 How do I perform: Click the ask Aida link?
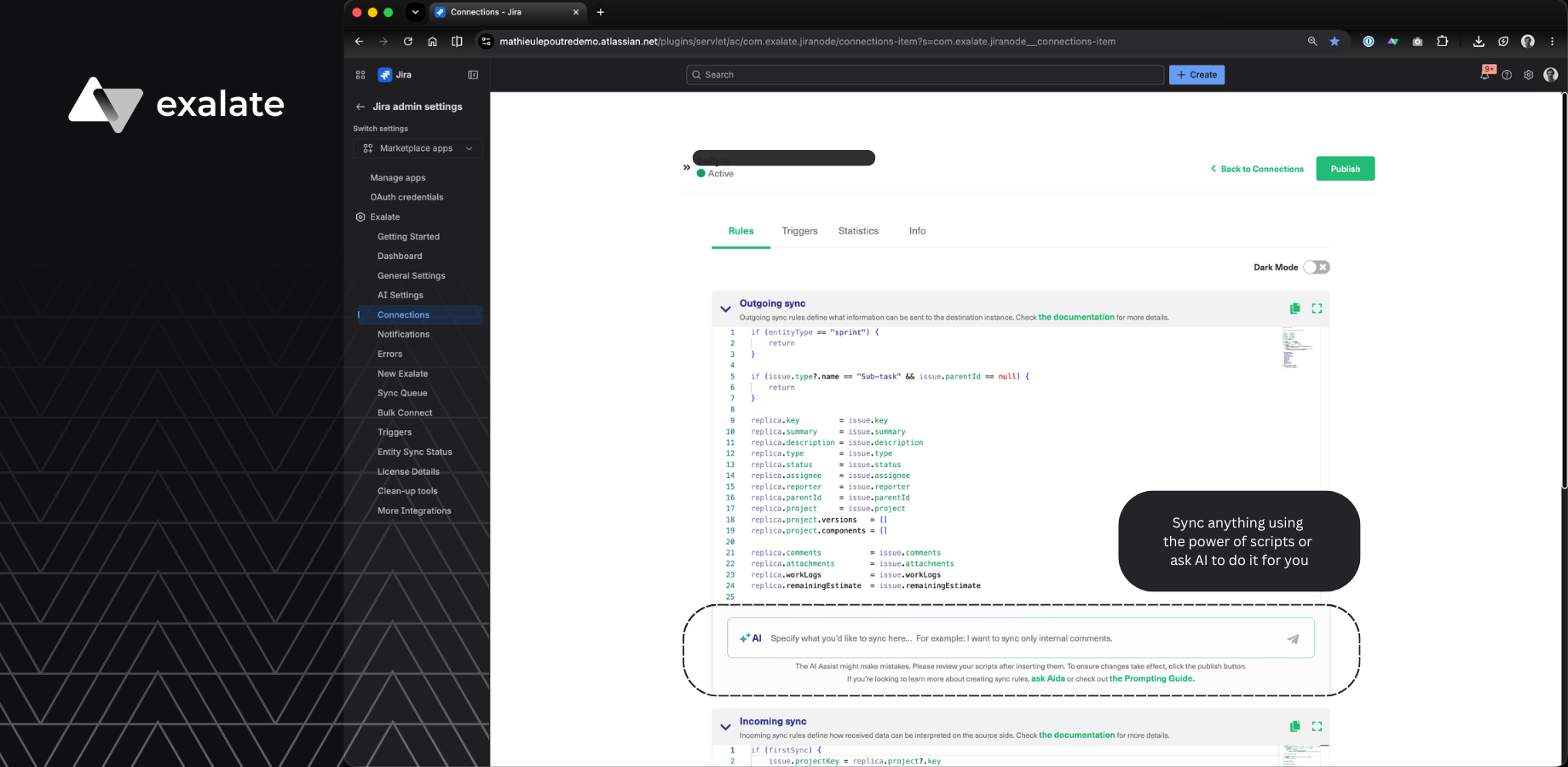click(x=1047, y=678)
